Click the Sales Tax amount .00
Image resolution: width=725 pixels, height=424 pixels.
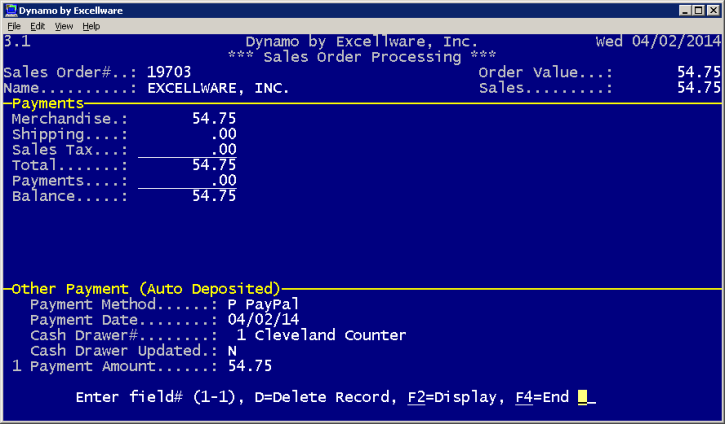point(223,149)
